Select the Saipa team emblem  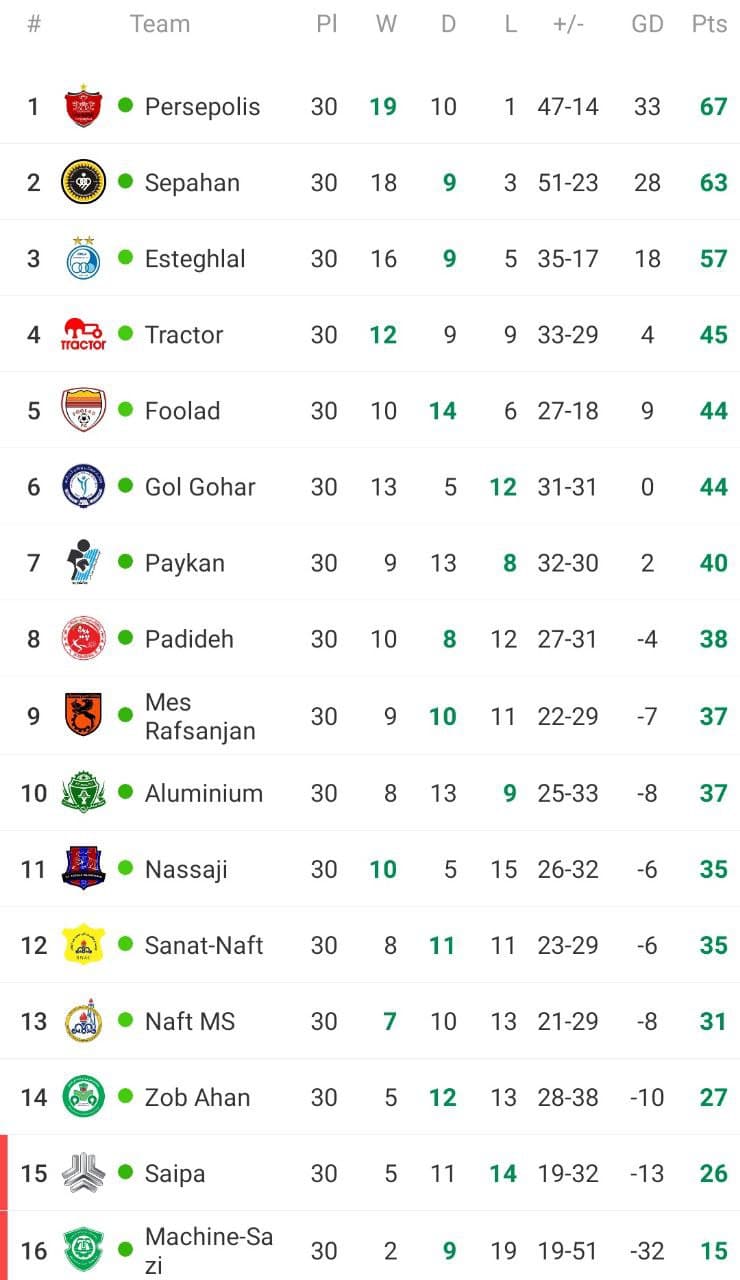(83, 1172)
